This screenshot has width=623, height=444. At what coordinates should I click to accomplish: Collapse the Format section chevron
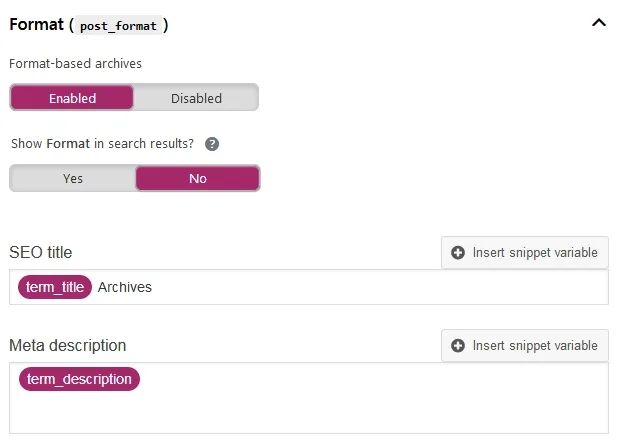point(599,23)
